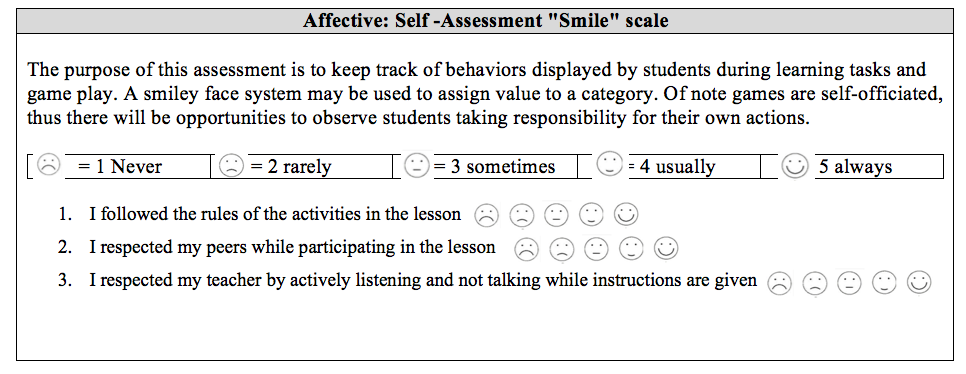The height and width of the screenshot is (374, 966).
Task: Choose the always smiley for question 3
Action: click(919, 283)
